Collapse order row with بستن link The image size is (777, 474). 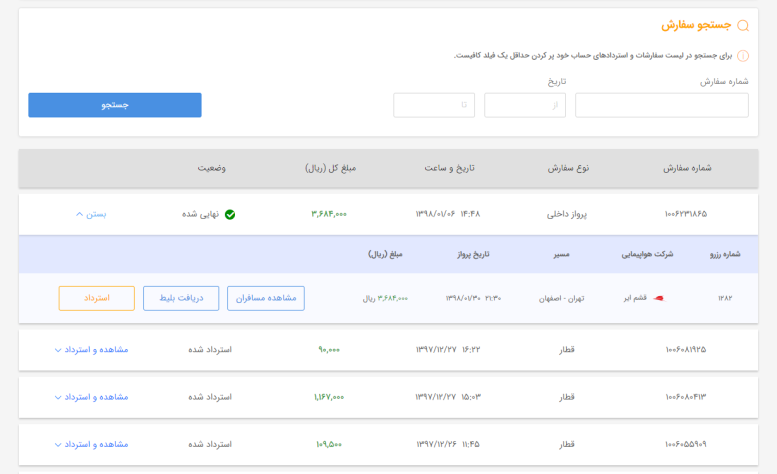91,214
